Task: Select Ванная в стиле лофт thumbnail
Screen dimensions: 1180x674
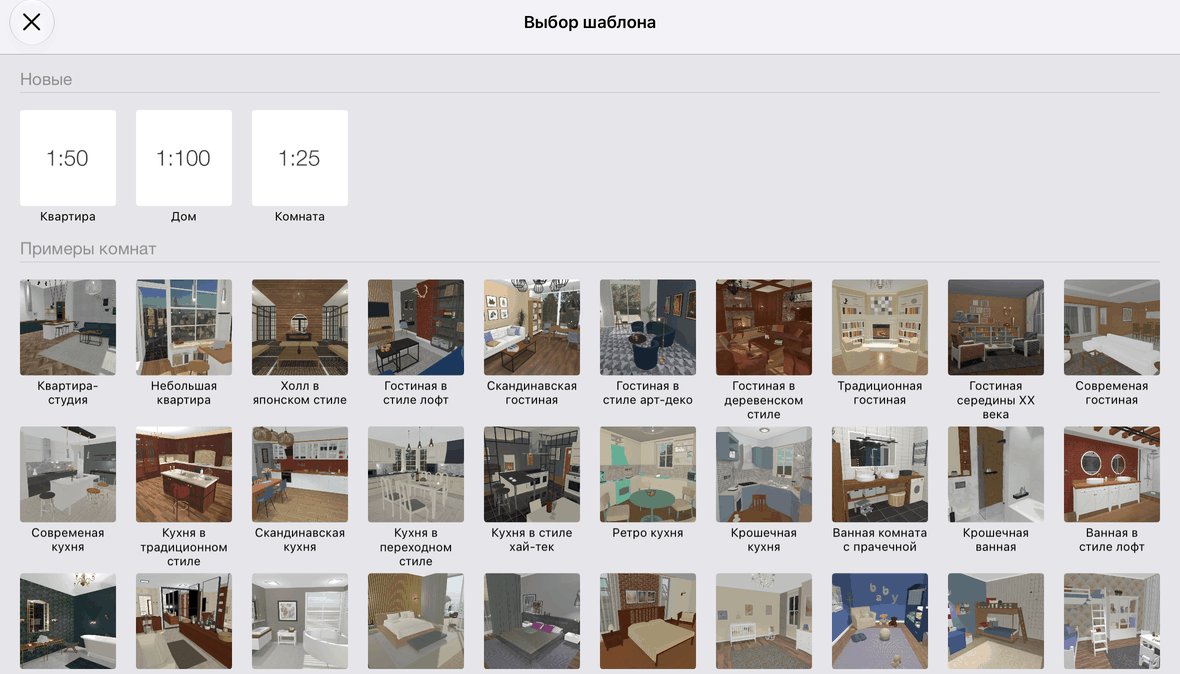Action: click(1111, 474)
